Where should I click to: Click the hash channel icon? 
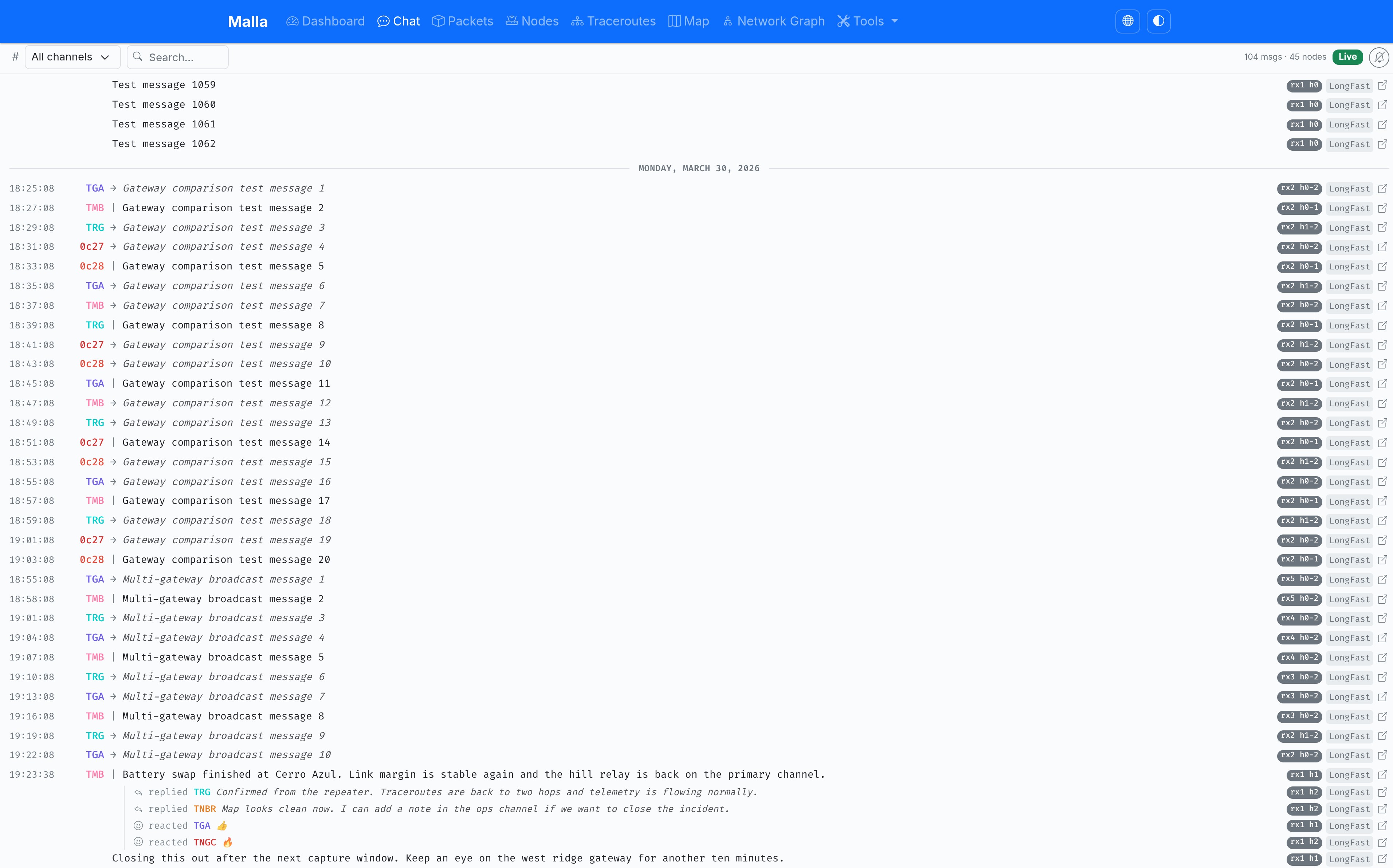pos(16,57)
